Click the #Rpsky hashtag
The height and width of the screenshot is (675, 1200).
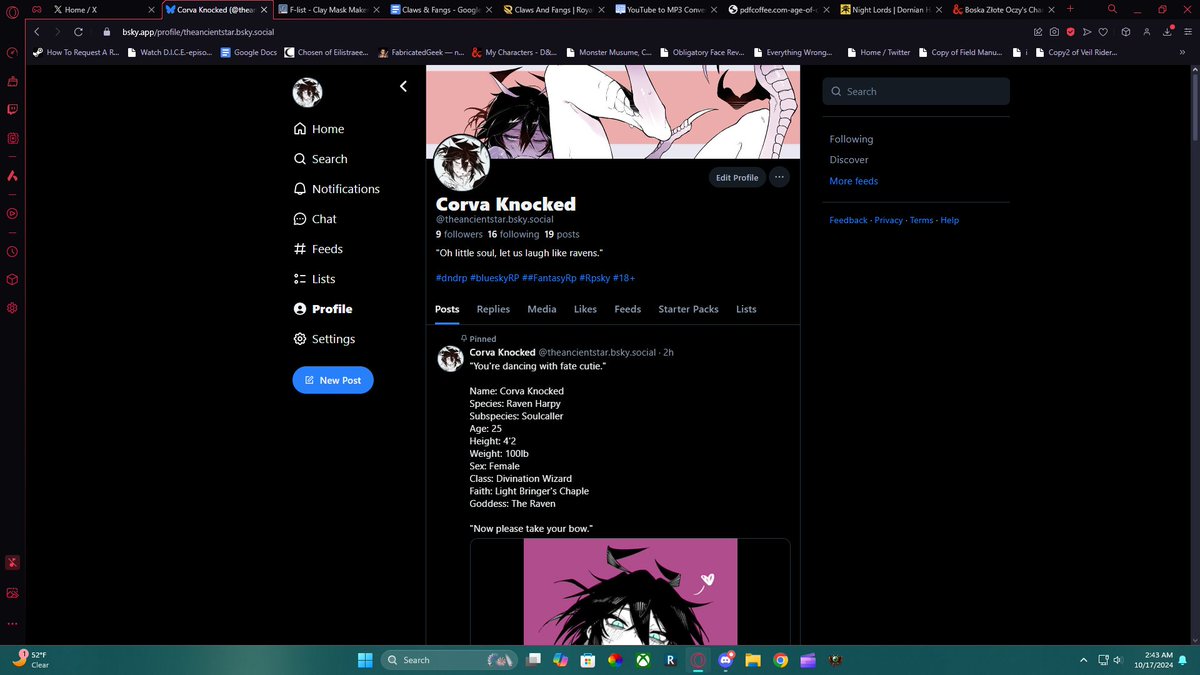[593, 278]
